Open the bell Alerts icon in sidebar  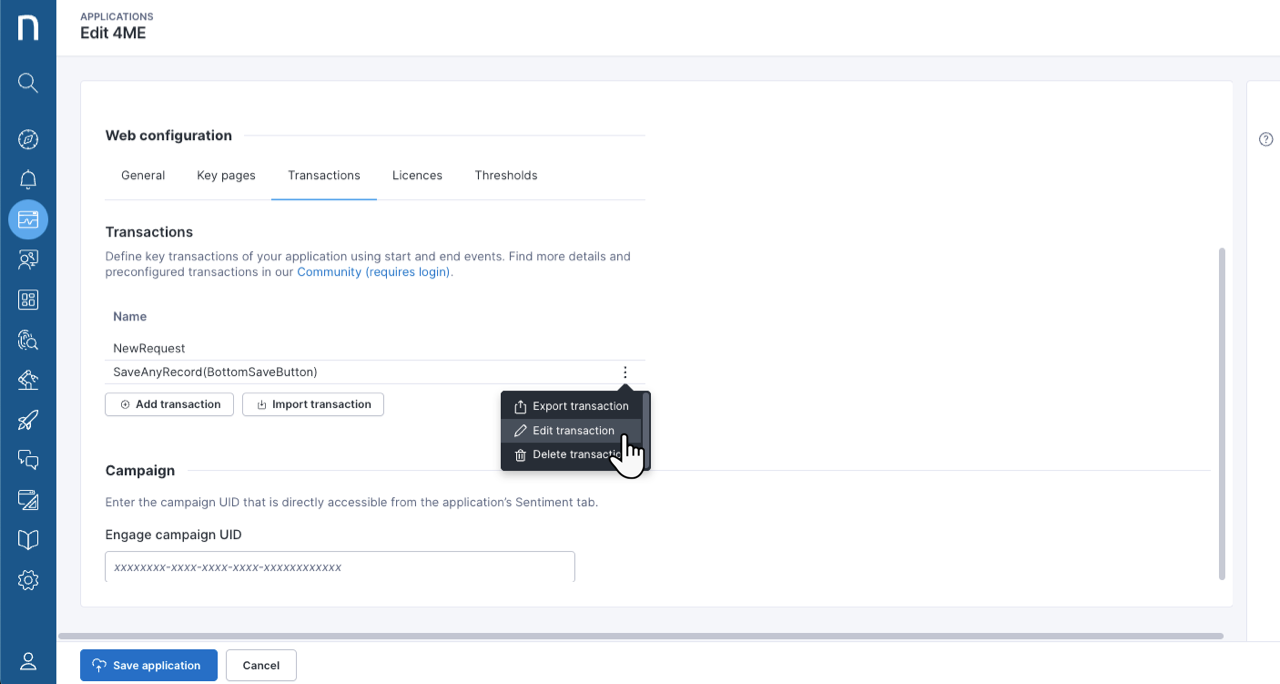[x=28, y=179]
